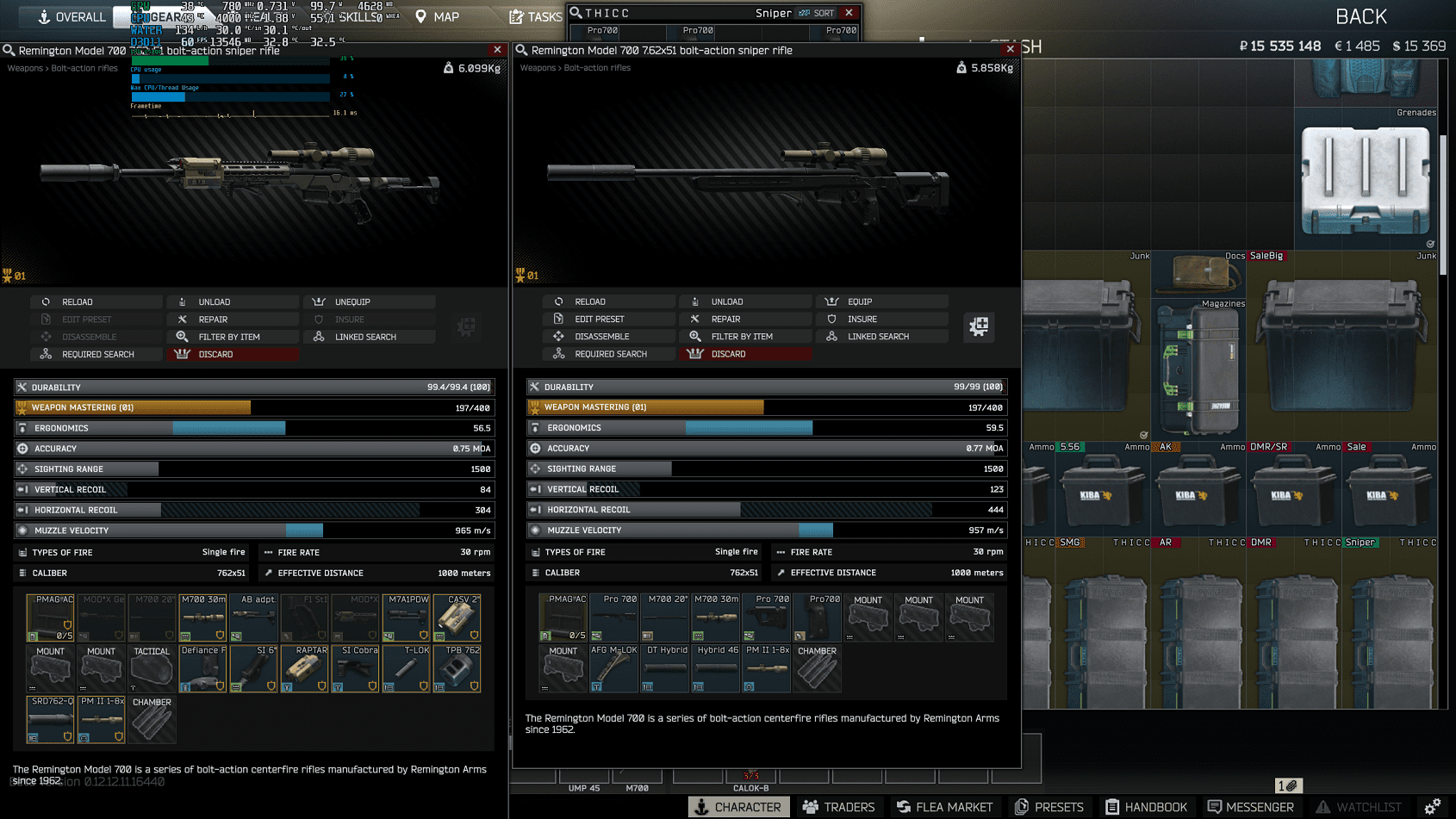Select the TPB 762 mod slot
Viewport: 1456px width, 819px height.
[457, 668]
